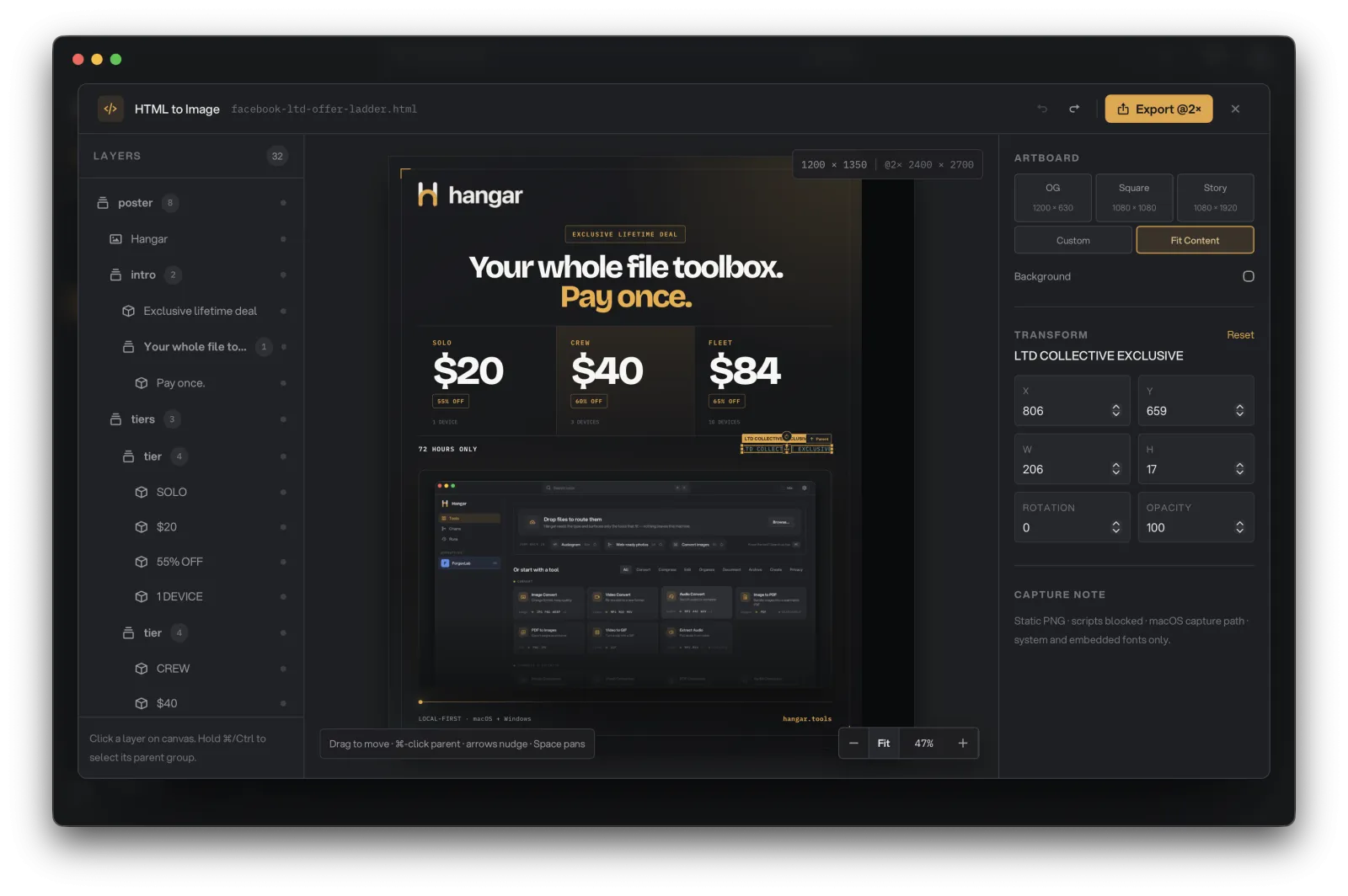Select the Custom artboard option
This screenshot has width=1348, height=896.
click(x=1073, y=240)
